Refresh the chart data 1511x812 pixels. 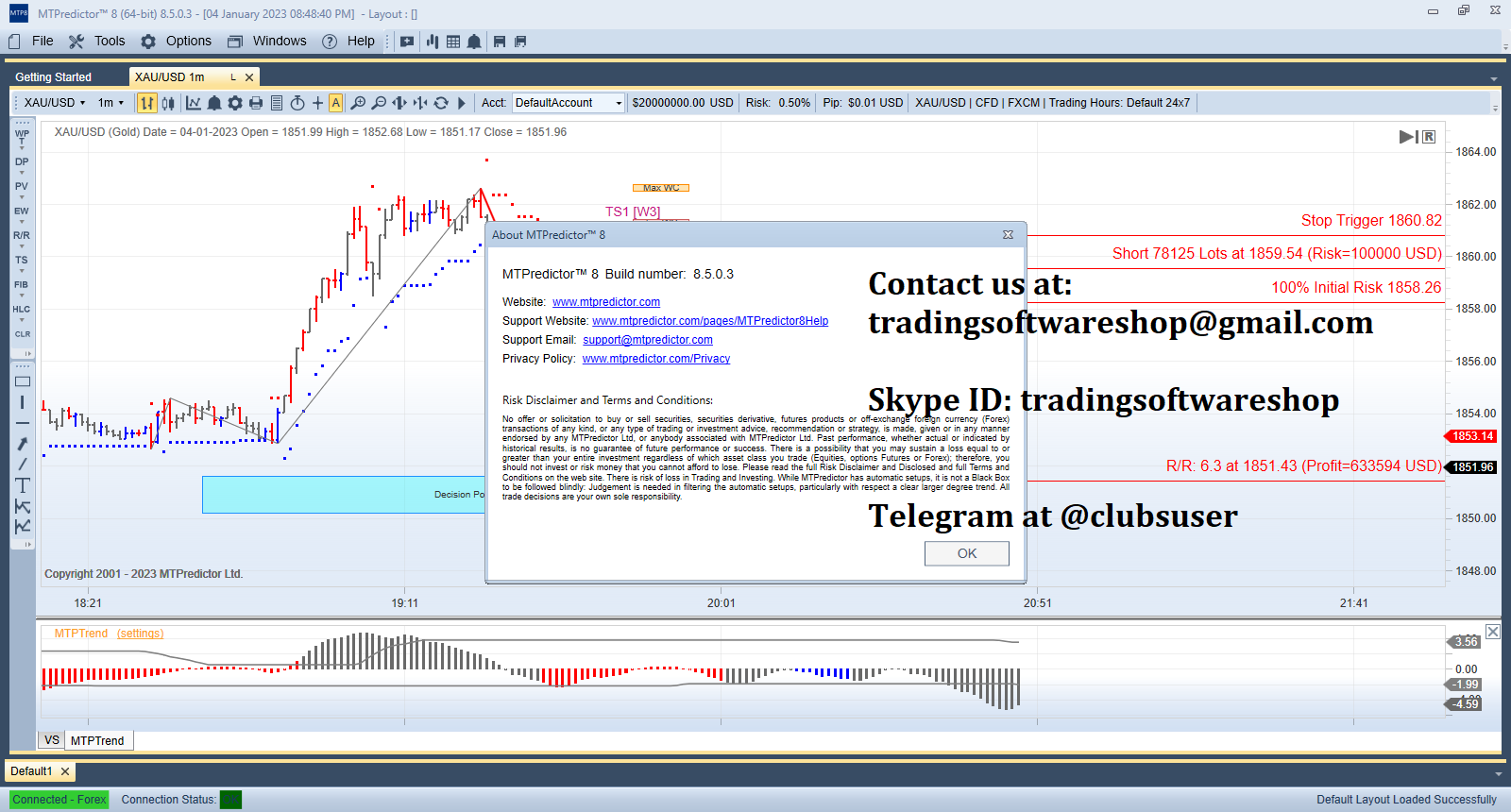441,103
